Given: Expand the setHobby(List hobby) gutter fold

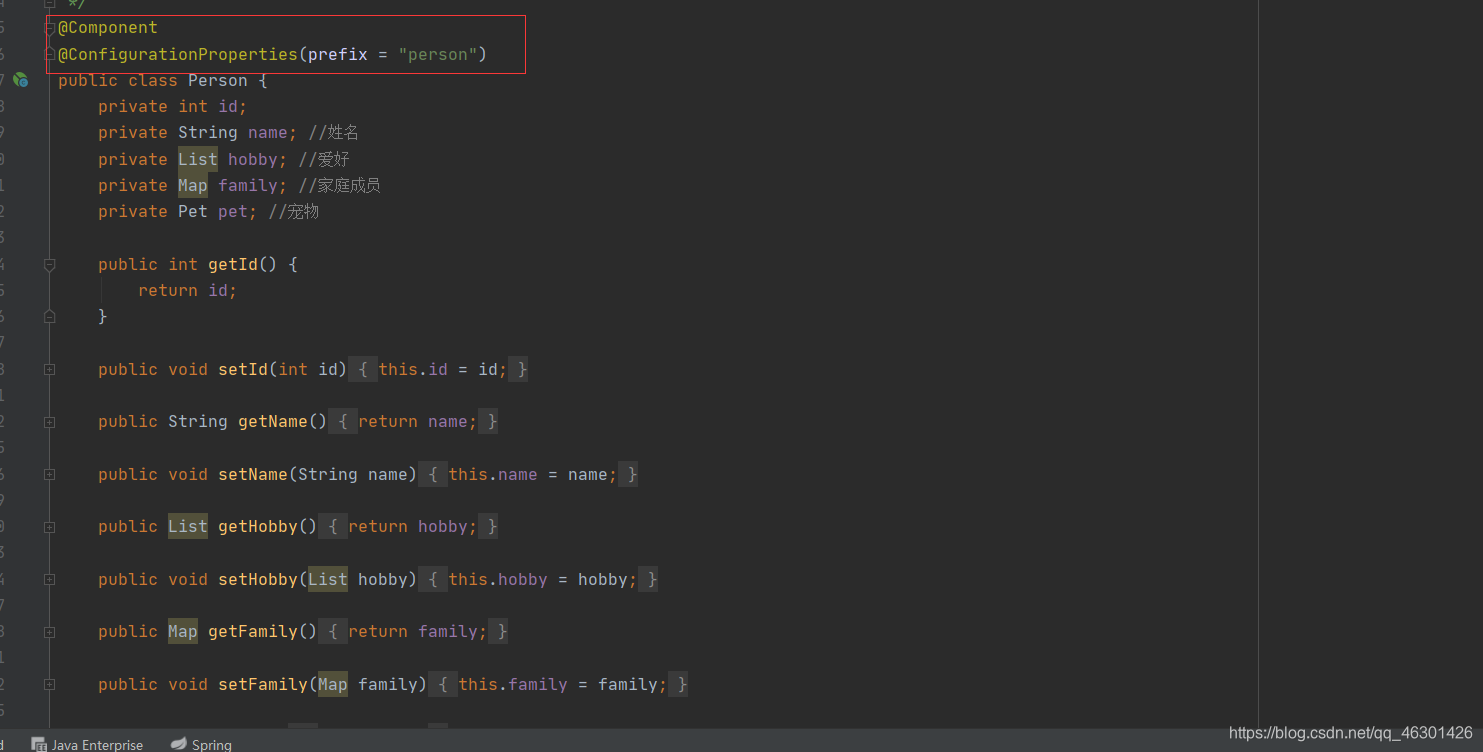Looking at the screenshot, I should (49, 580).
